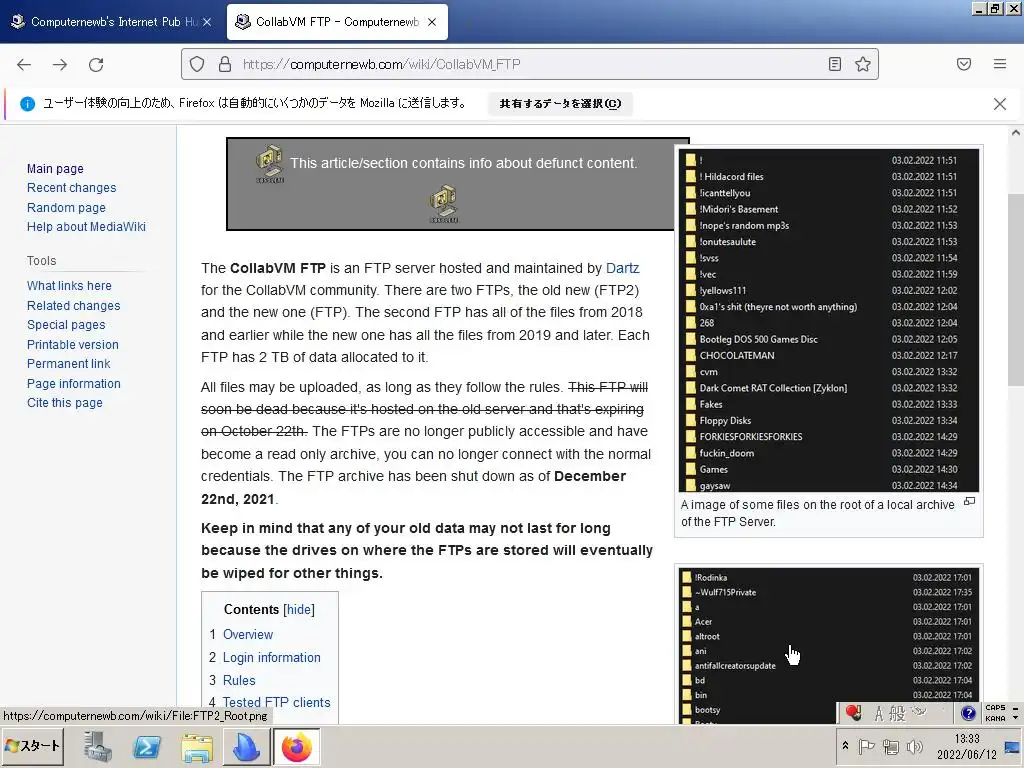Image resolution: width=1024 pixels, height=768 pixels.
Task: Open Page information link
Action: (x=74, y=383)
